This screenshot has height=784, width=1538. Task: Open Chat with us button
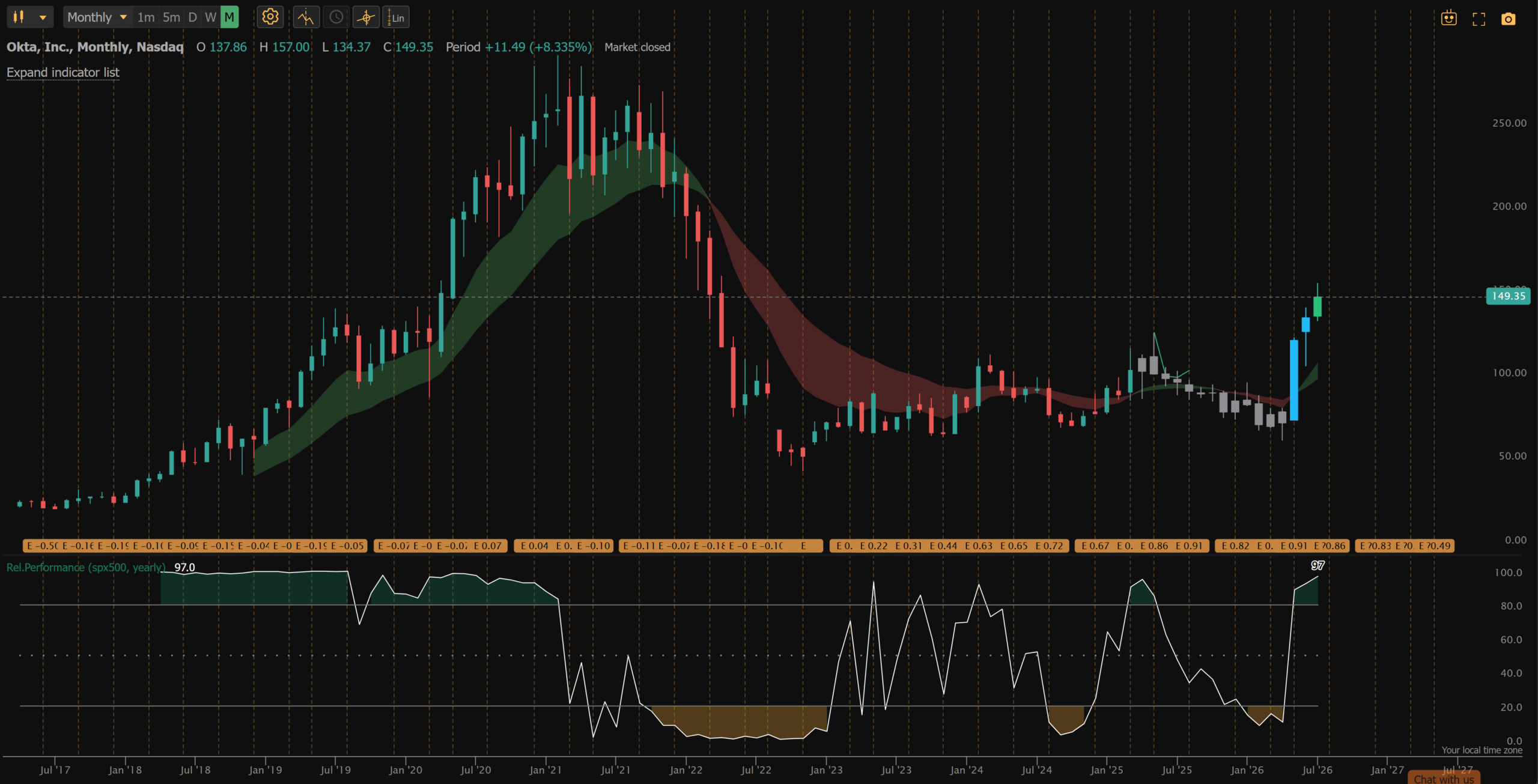pyautogui.click(x=1444, y=778)
